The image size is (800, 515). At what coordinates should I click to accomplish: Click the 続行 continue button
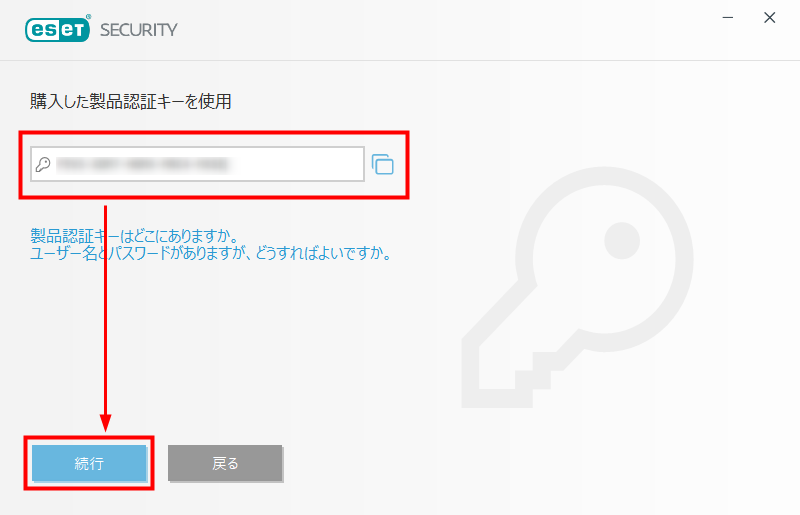pos(89,463)
